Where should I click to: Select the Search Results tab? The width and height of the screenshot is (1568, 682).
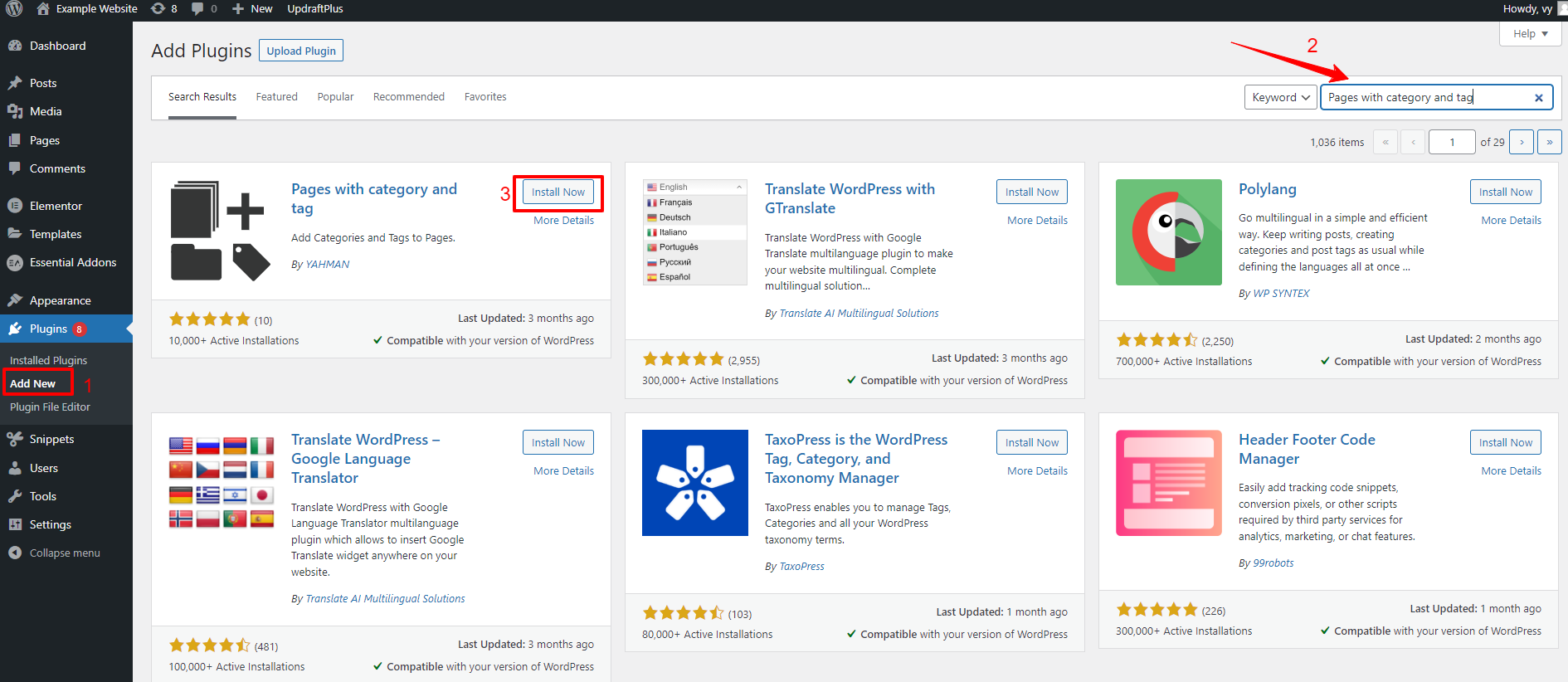tap(202, 97)
